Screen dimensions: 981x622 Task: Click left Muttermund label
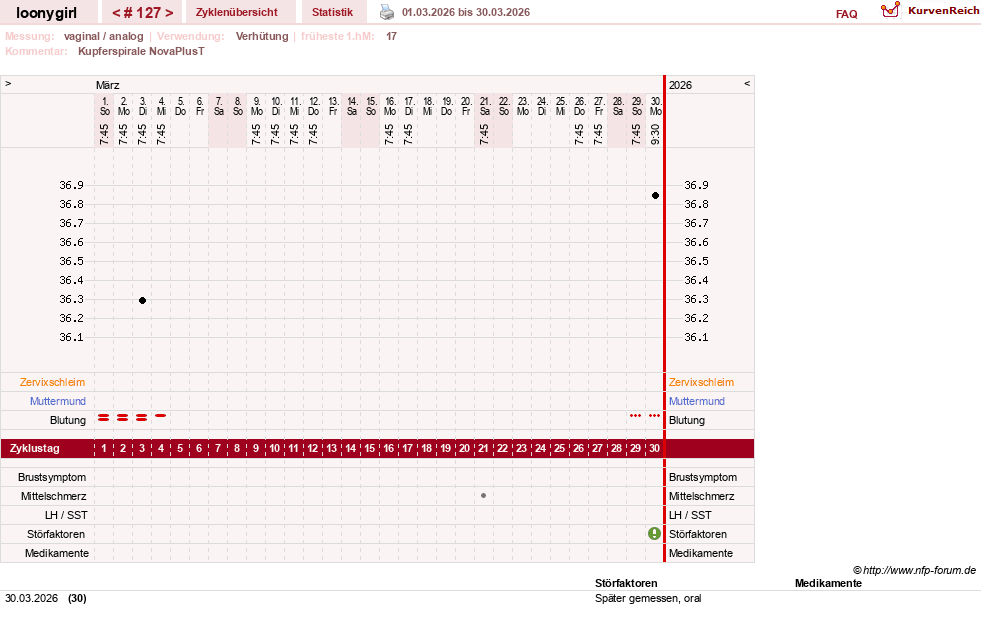(x=58, y=401)
